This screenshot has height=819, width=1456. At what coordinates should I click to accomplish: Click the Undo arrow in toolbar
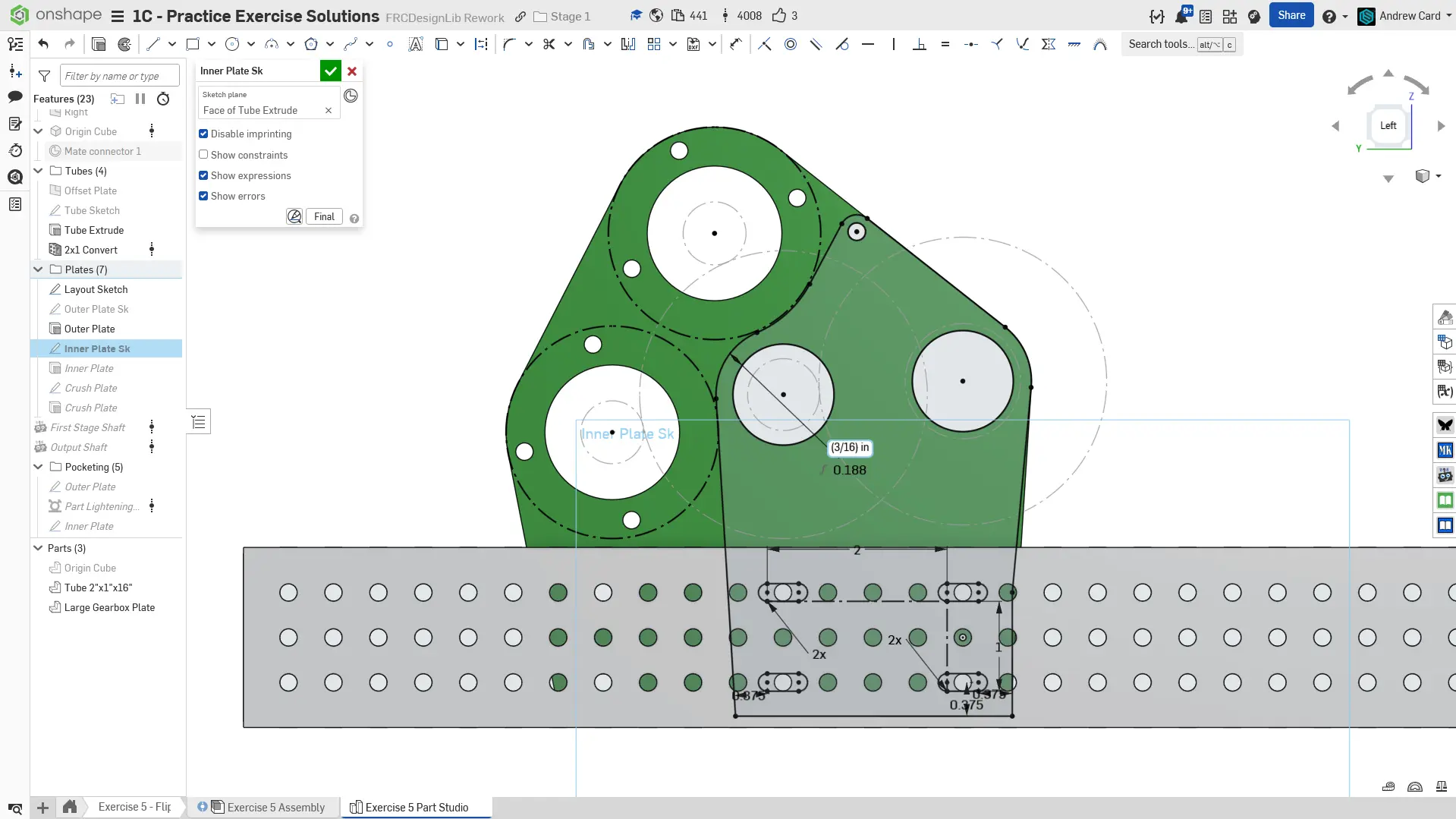[x=43, y=44]
